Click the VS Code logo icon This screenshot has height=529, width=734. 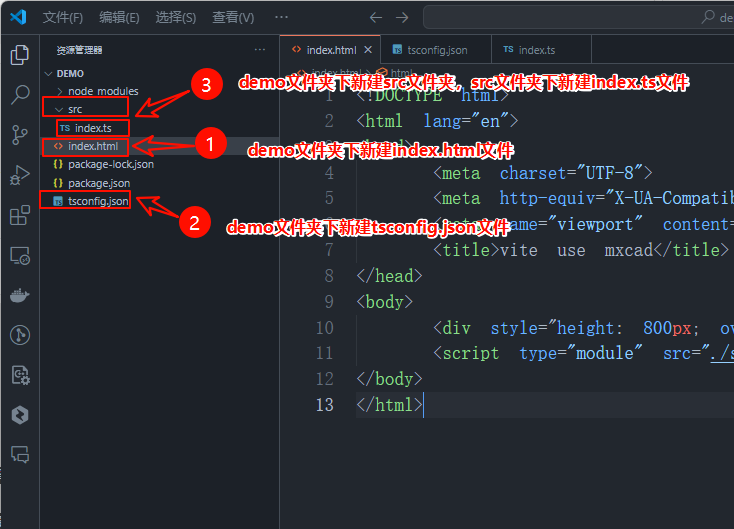[17, 17]
